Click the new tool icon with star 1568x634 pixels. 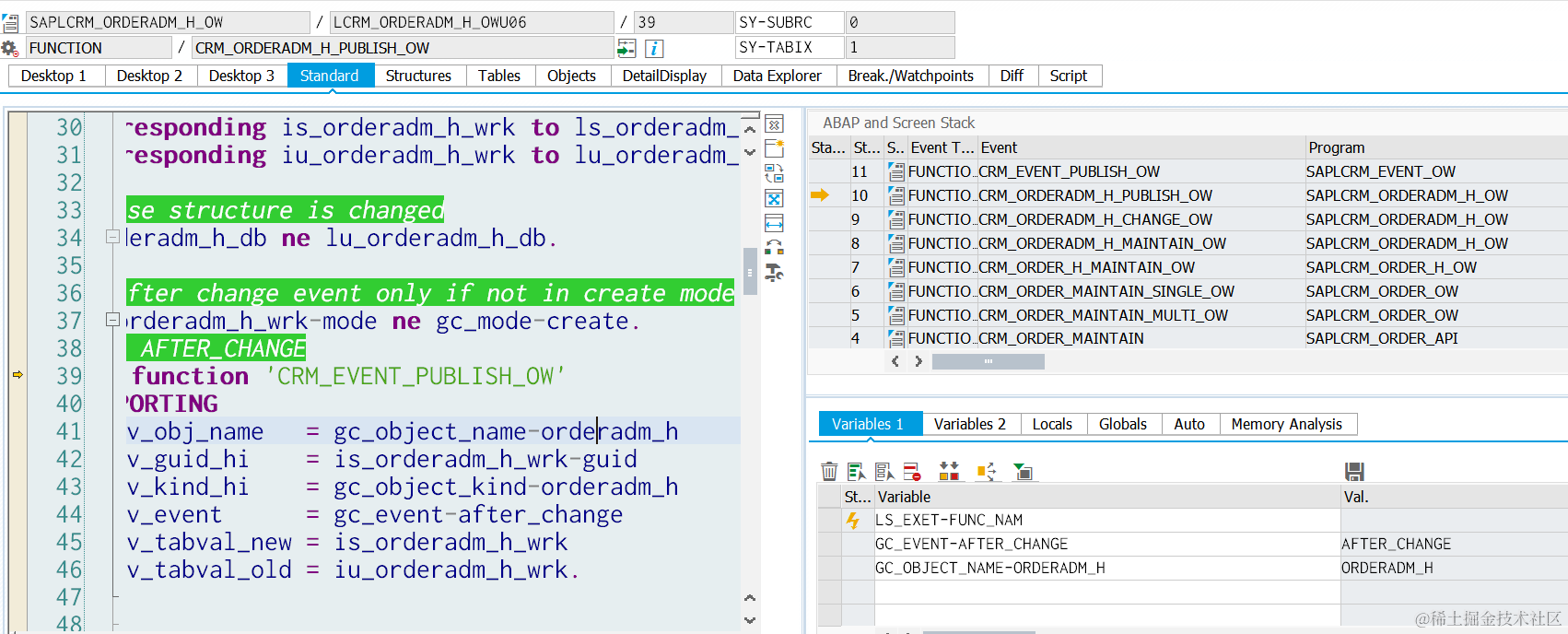click(x=774, y=148)
